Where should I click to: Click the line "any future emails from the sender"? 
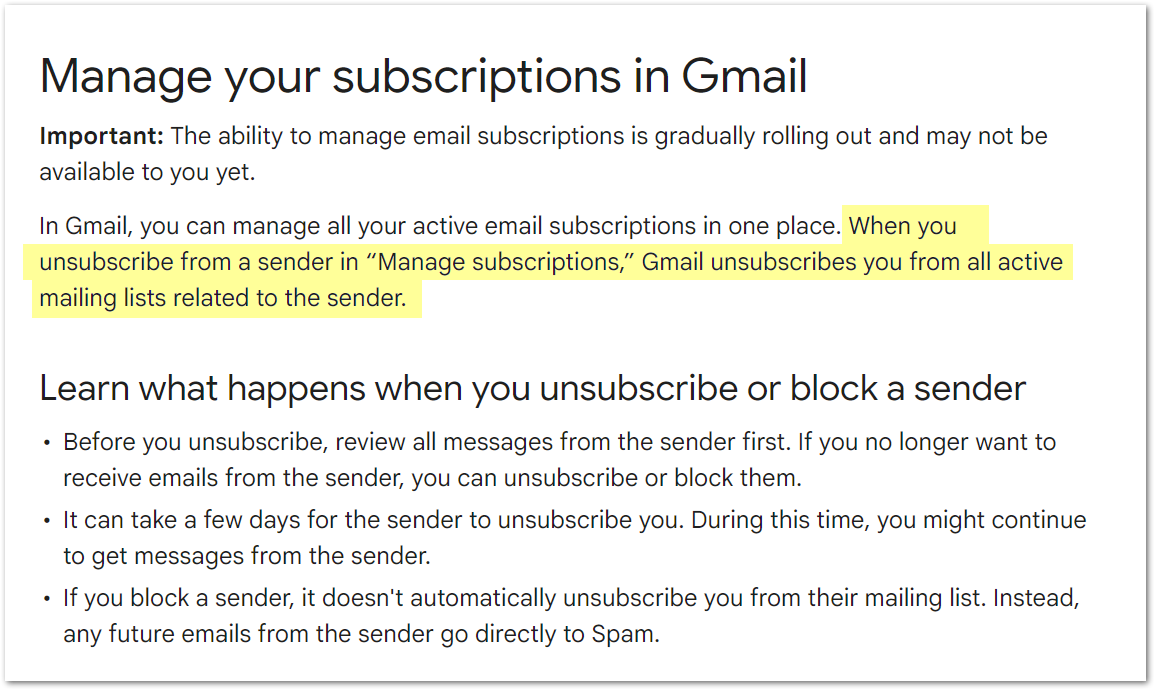[x=248, y=634]
